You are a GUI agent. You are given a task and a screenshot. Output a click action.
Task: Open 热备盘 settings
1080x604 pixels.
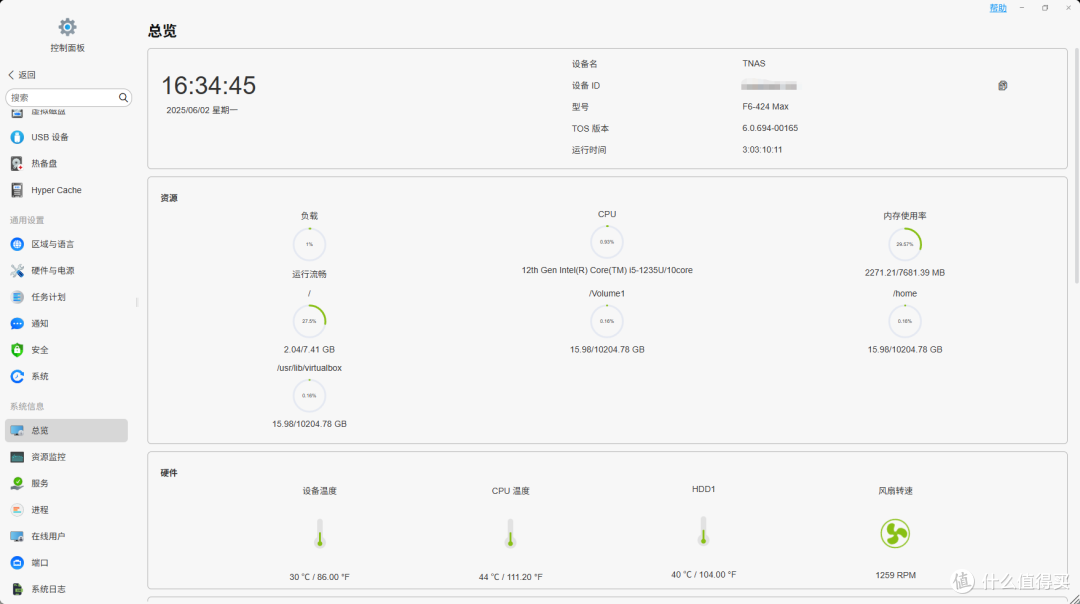click(66, 164)
